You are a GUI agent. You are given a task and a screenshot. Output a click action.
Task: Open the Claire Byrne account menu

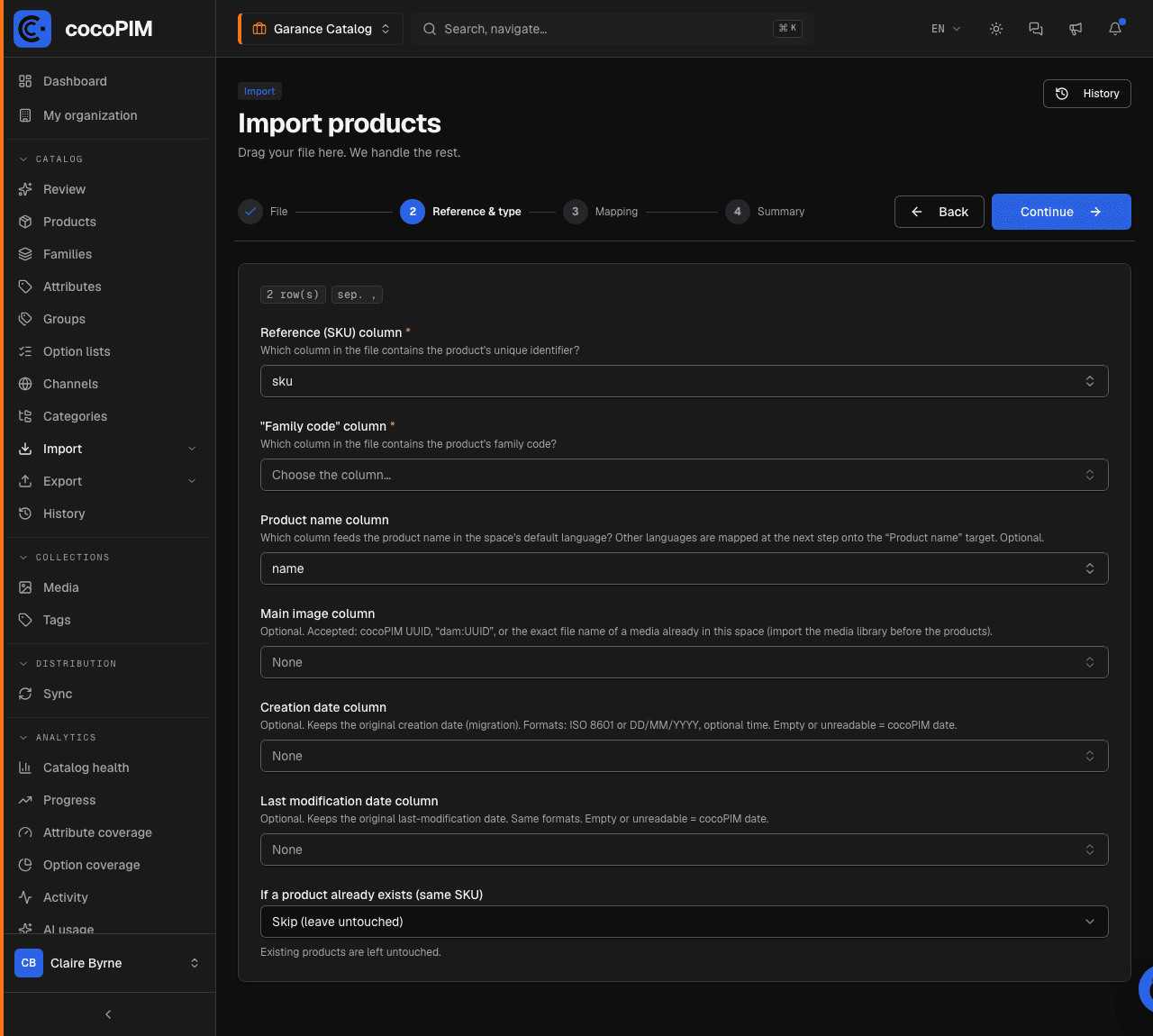click(x=107, y=963)
